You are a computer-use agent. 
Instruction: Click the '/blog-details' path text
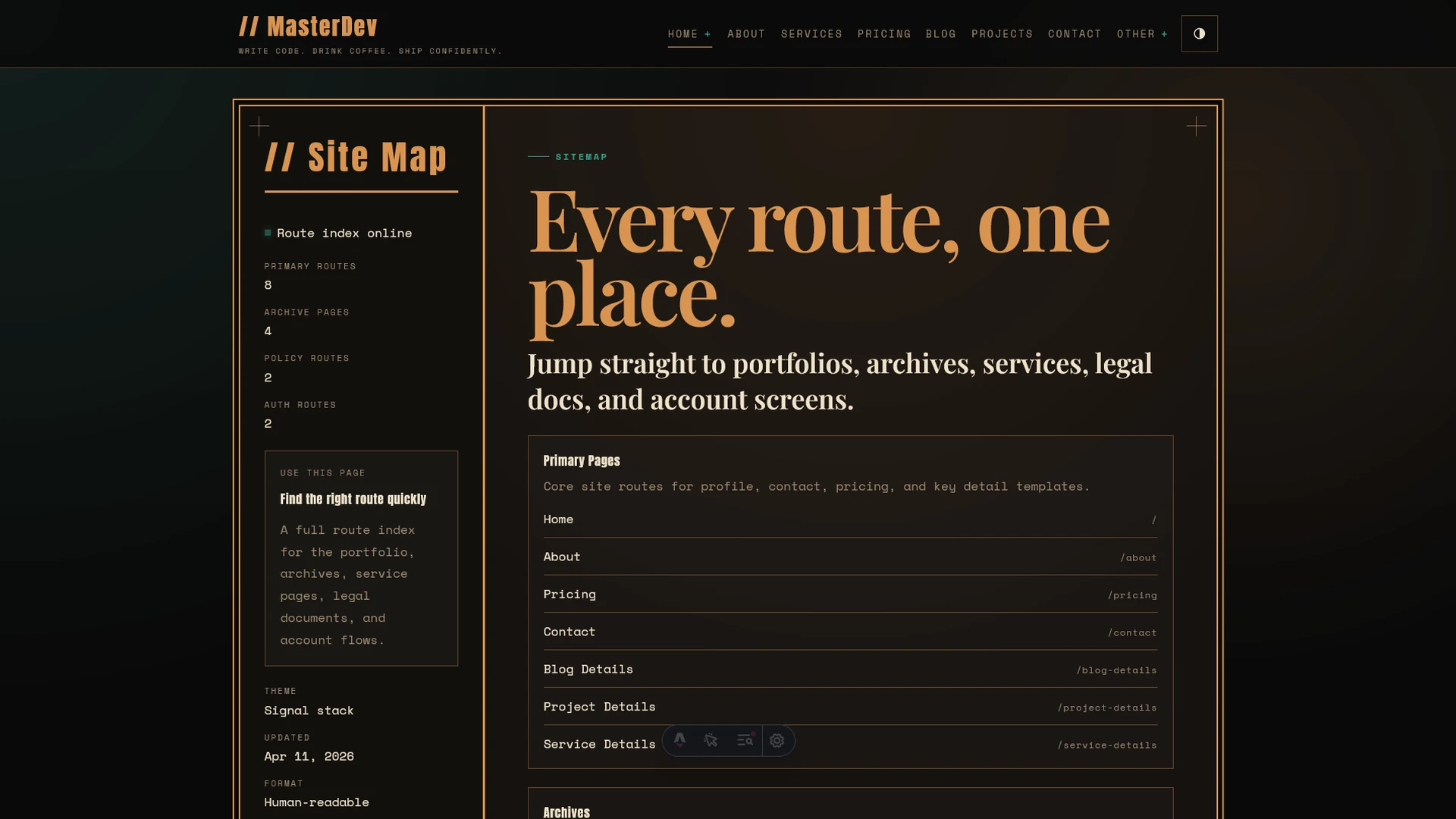1116,670
